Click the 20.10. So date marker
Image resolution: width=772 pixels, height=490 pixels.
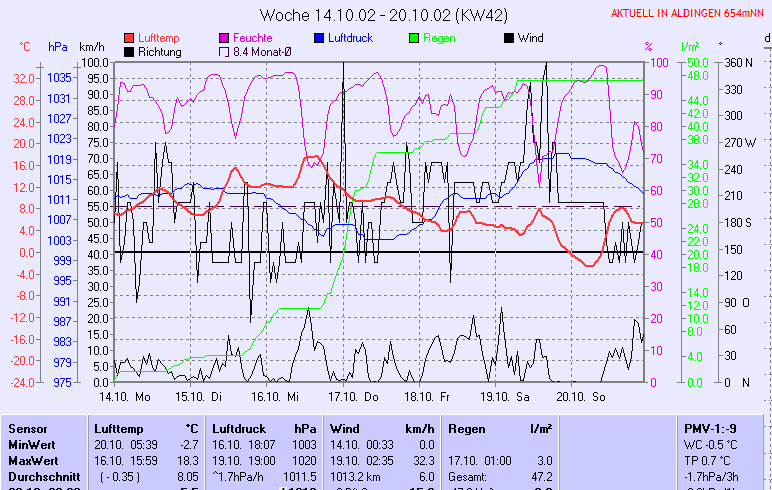click(x=585, y=396)
